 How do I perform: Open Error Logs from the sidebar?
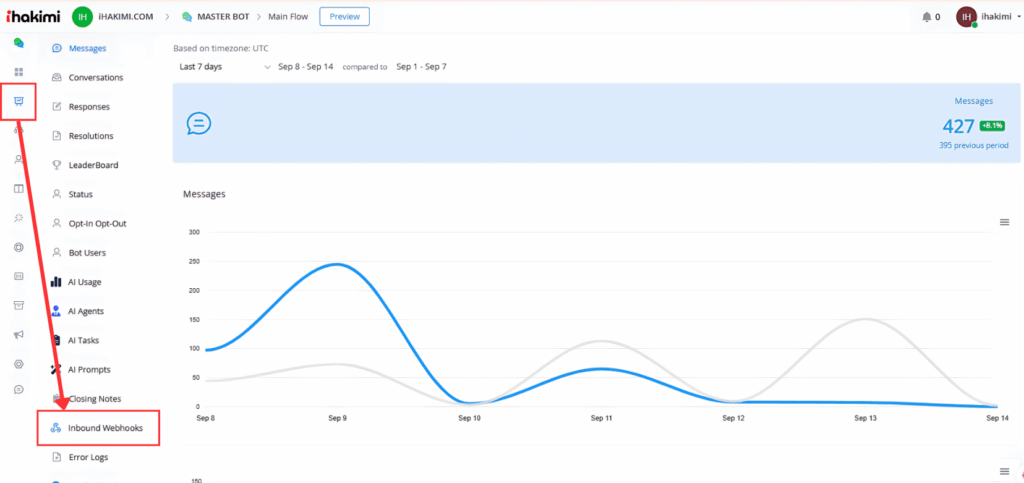(x=88, y=457)
